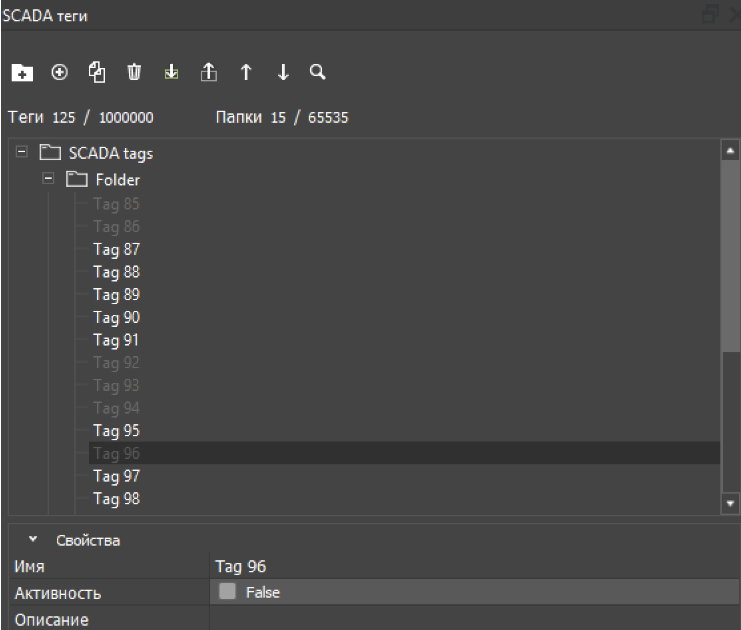Screen dimensions: 741x630
Task: Click the Имя field containing Tag 96
Action: 475,566
